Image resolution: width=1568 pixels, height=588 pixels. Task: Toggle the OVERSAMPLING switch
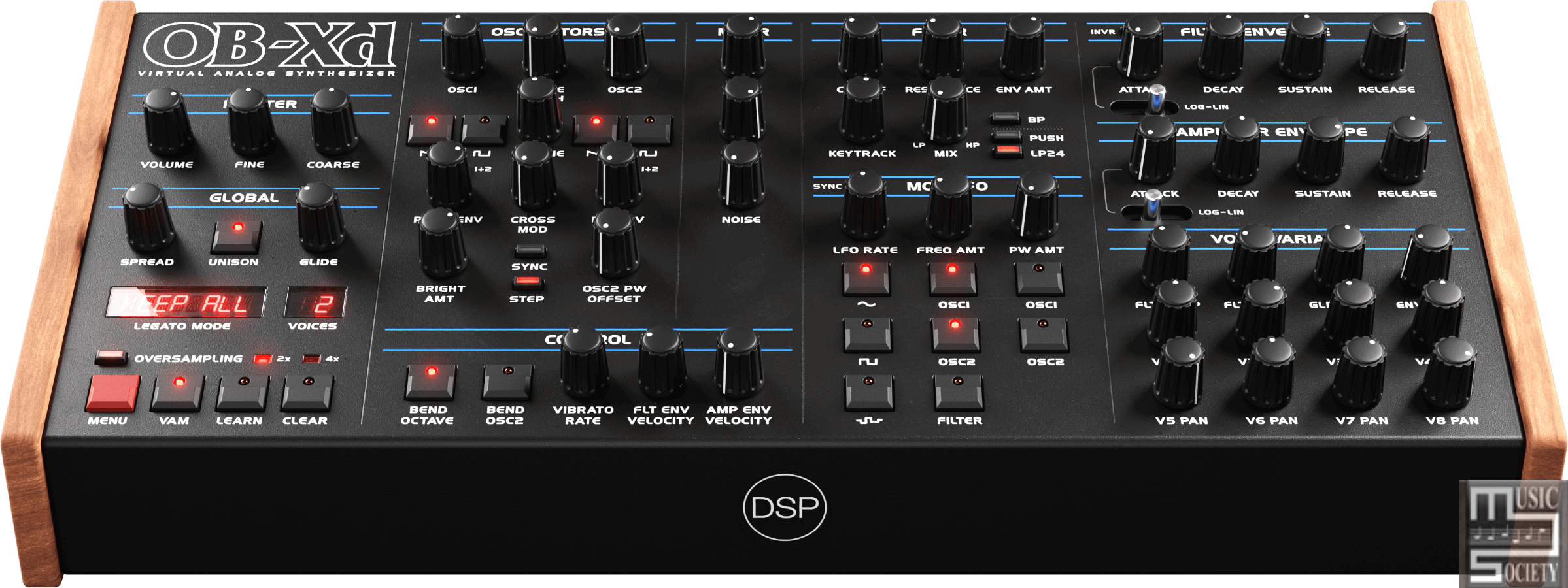[x=111, y=357]
